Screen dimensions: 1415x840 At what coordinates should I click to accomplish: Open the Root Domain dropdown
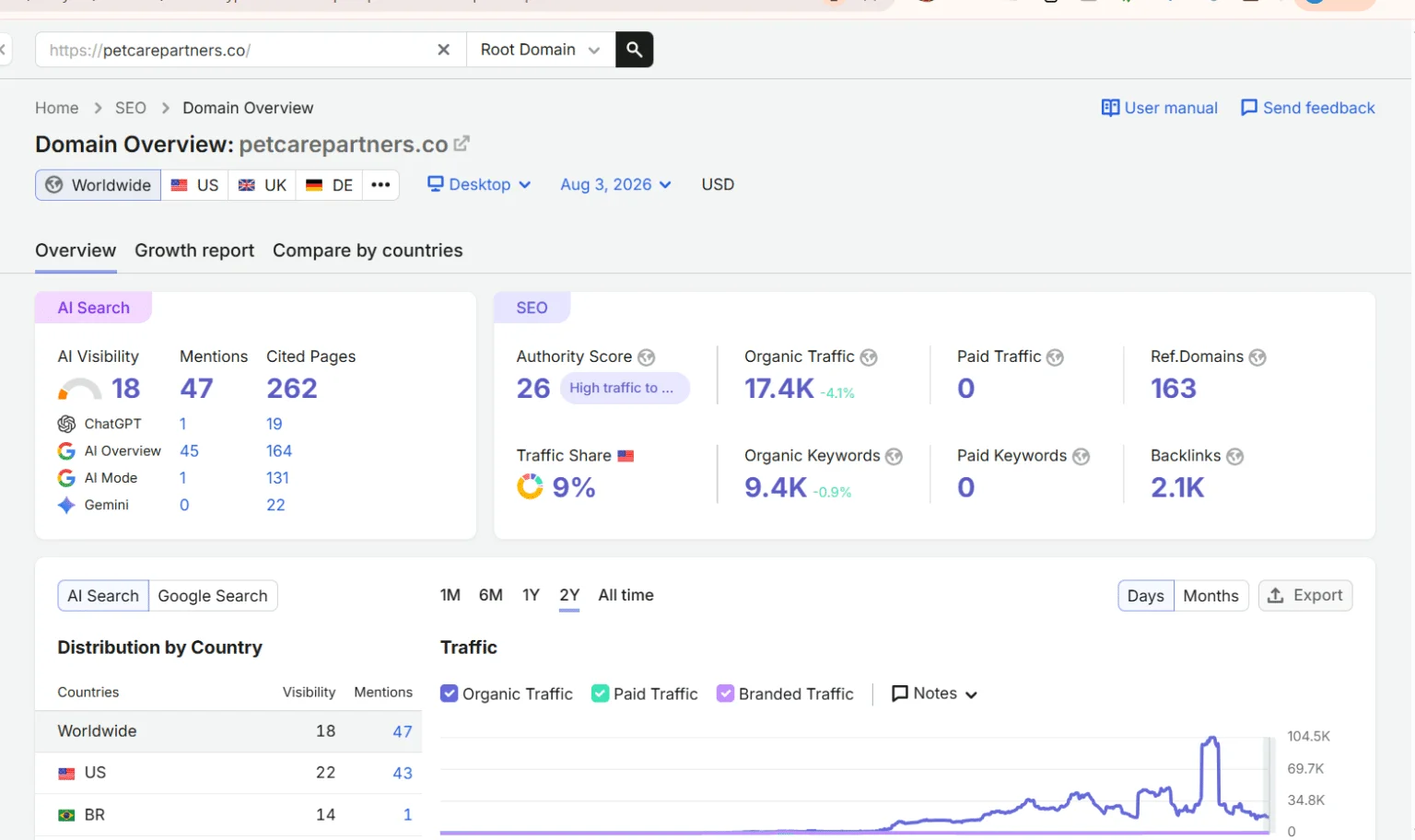pyautogui.click(x=541, y=50)
